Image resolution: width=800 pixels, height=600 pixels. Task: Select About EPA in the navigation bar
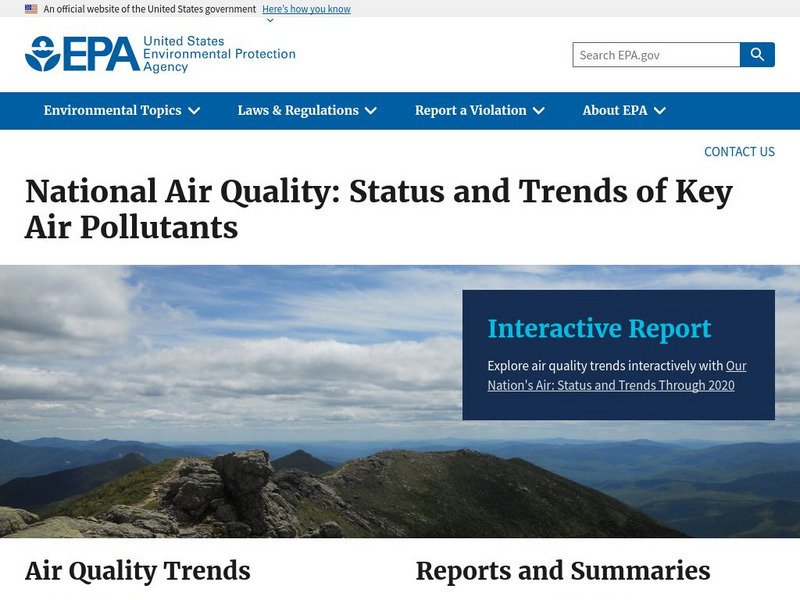(614, 111)
